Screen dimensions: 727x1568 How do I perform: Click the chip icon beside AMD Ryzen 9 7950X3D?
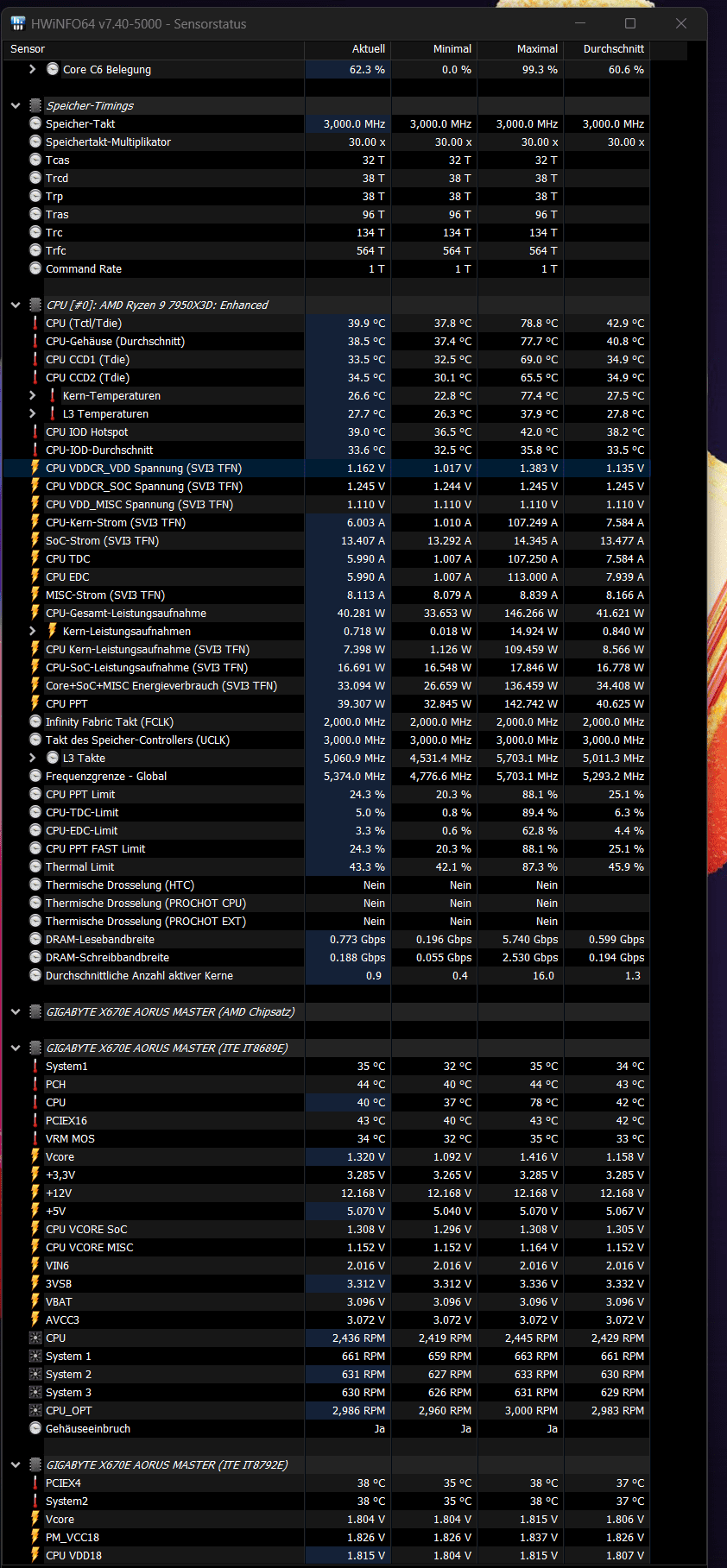click(35, 305)
